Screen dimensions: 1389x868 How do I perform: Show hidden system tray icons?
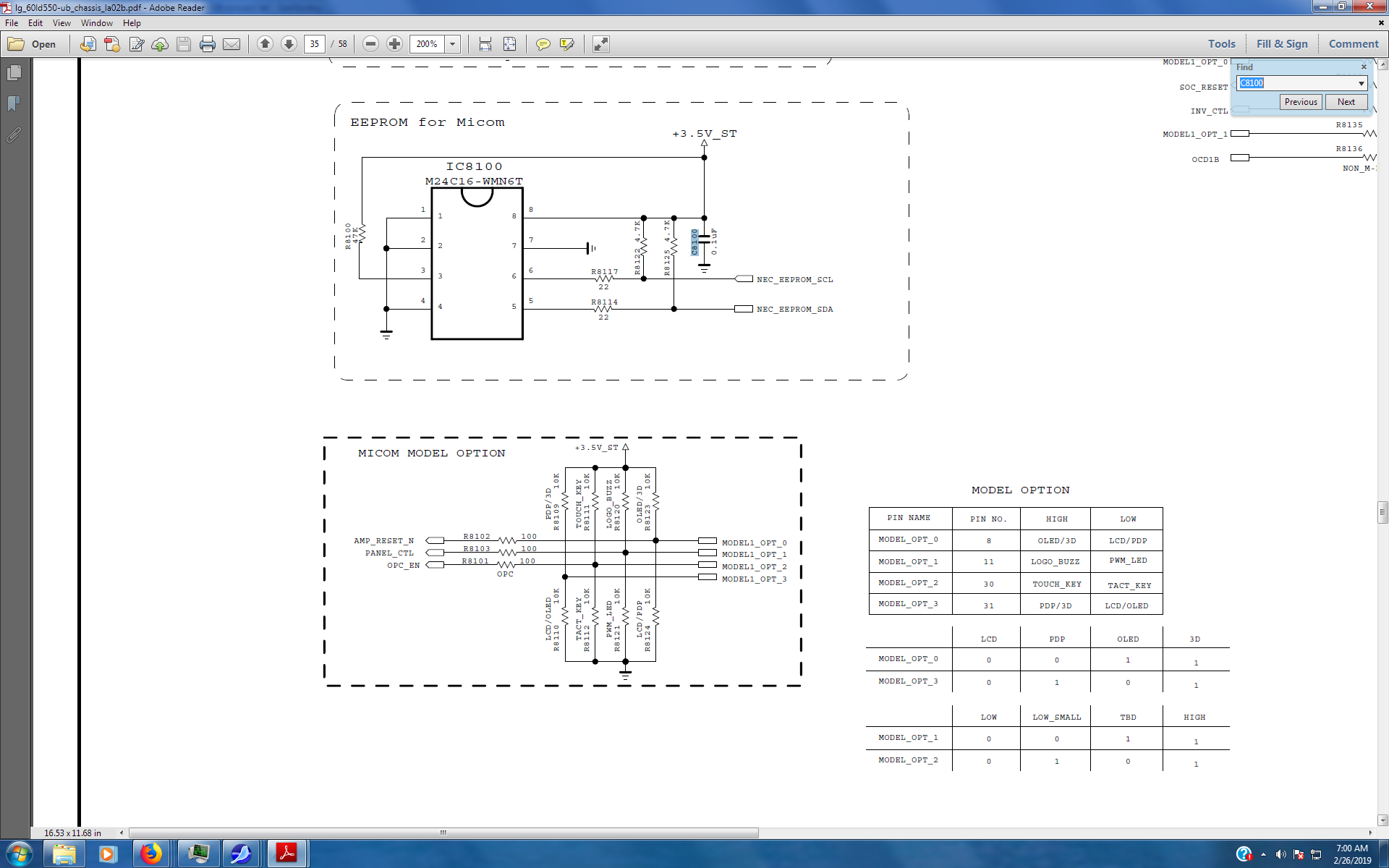1263,854
